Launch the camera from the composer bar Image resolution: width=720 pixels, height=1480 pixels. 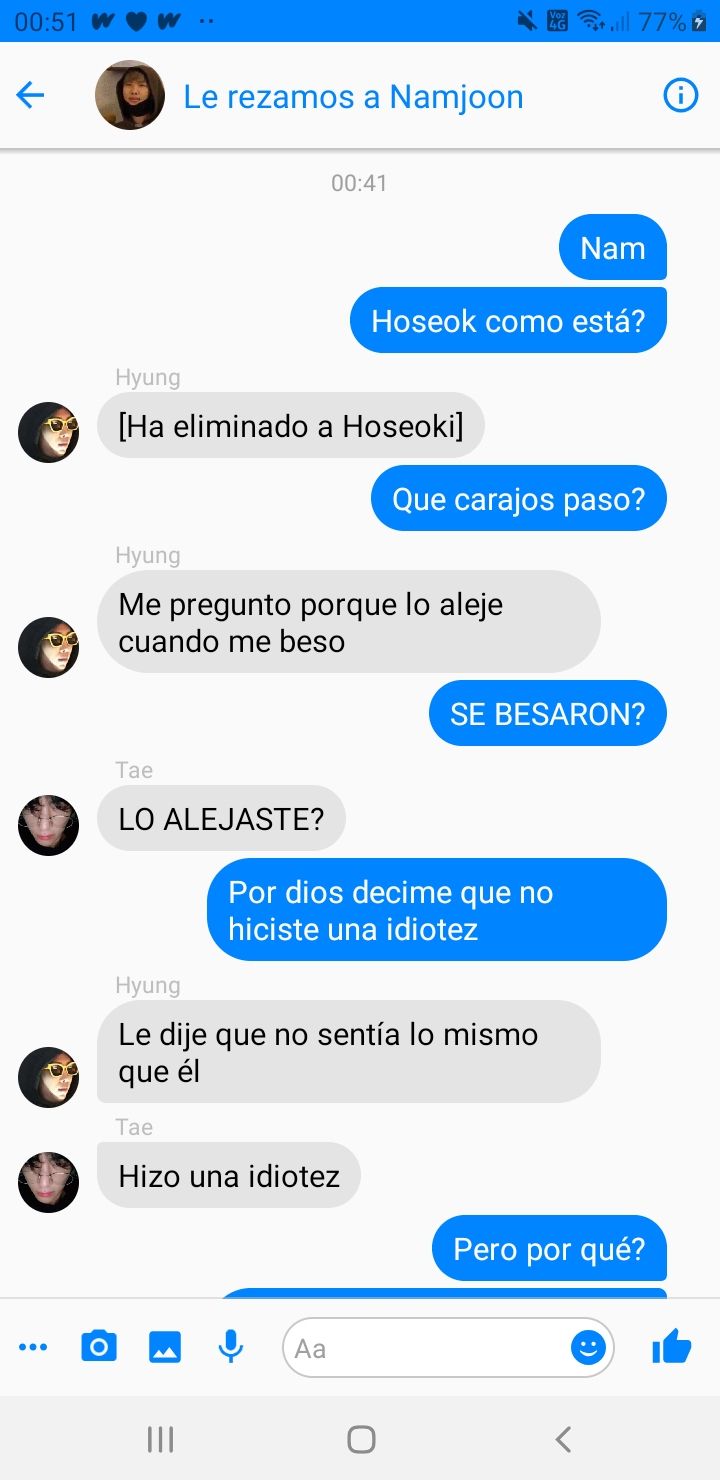(98, 1347)
